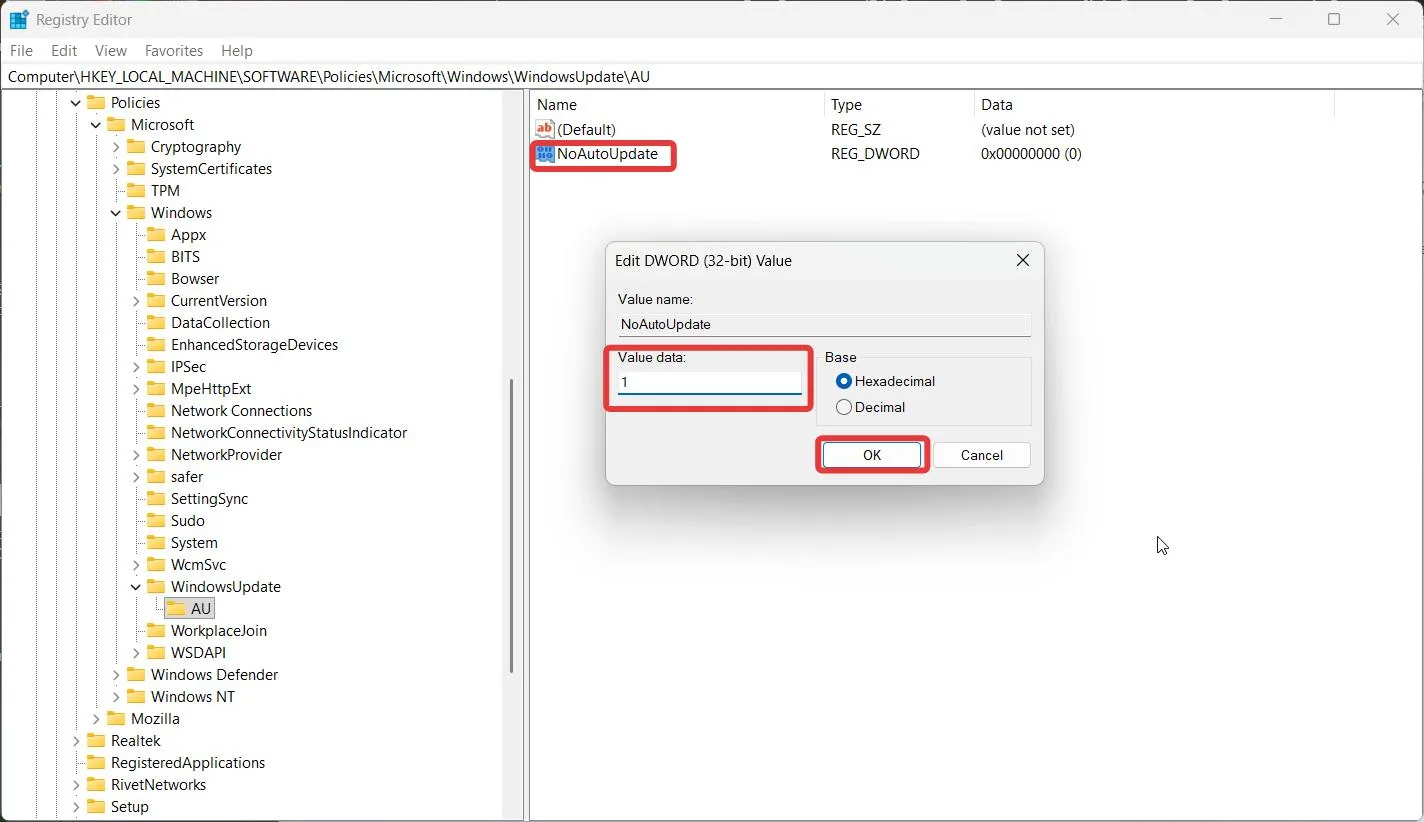Open the Edit menu
Viewport: 1424px width, 822px height.
(x=64, y=50)
